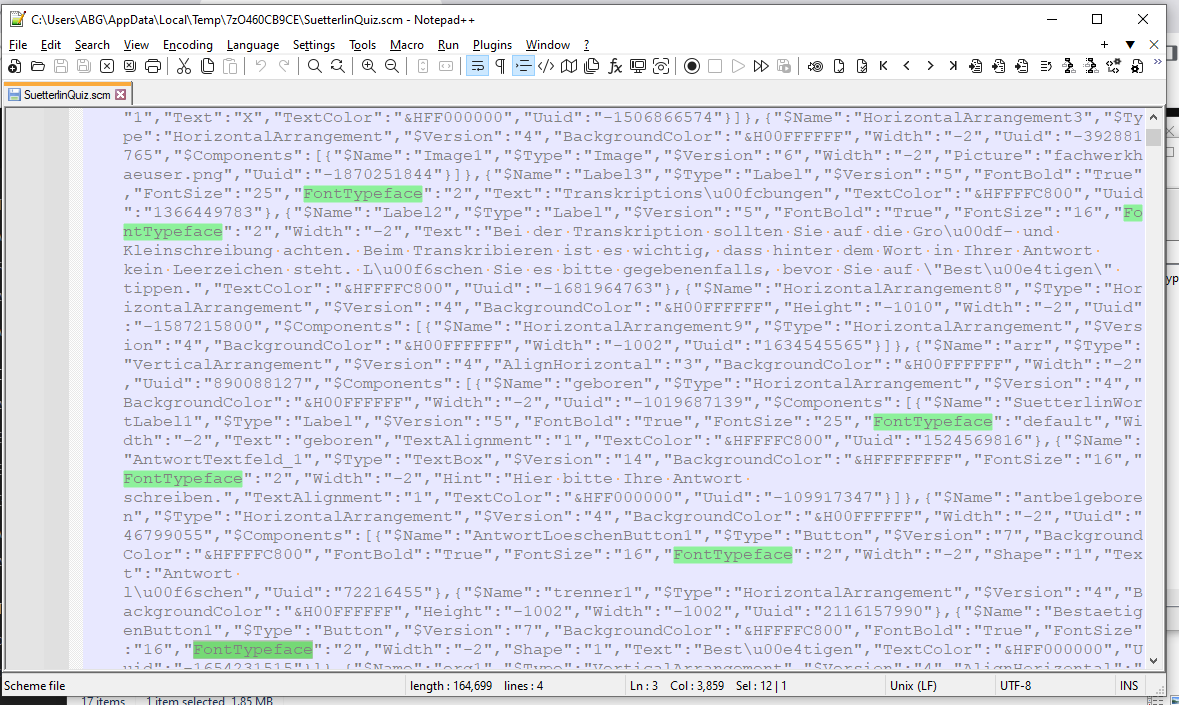Open the Document Map panel icon
This screenshot has height=705, width=1179.
point(569,66)
